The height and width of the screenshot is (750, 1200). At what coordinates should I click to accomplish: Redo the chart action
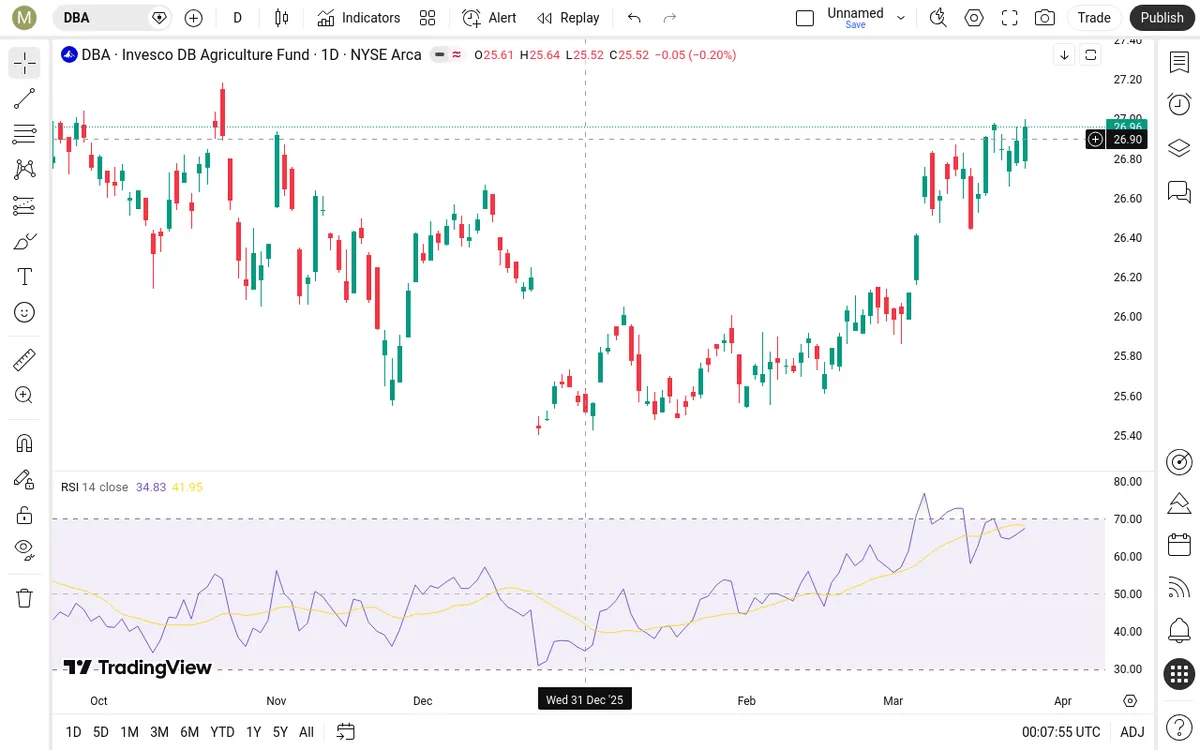tap(670, 18)
